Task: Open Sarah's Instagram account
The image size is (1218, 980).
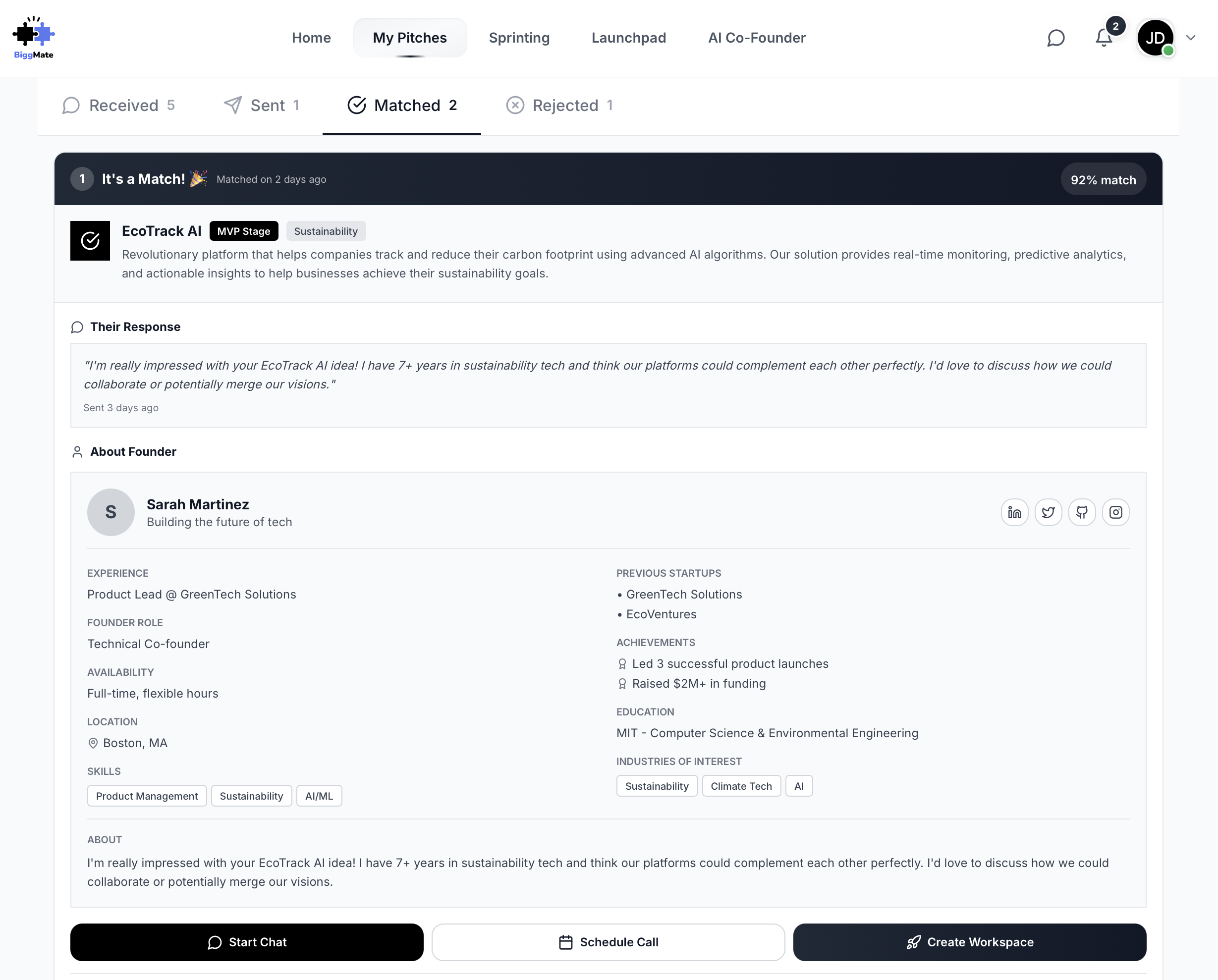Action: [x=1116, y=512]
